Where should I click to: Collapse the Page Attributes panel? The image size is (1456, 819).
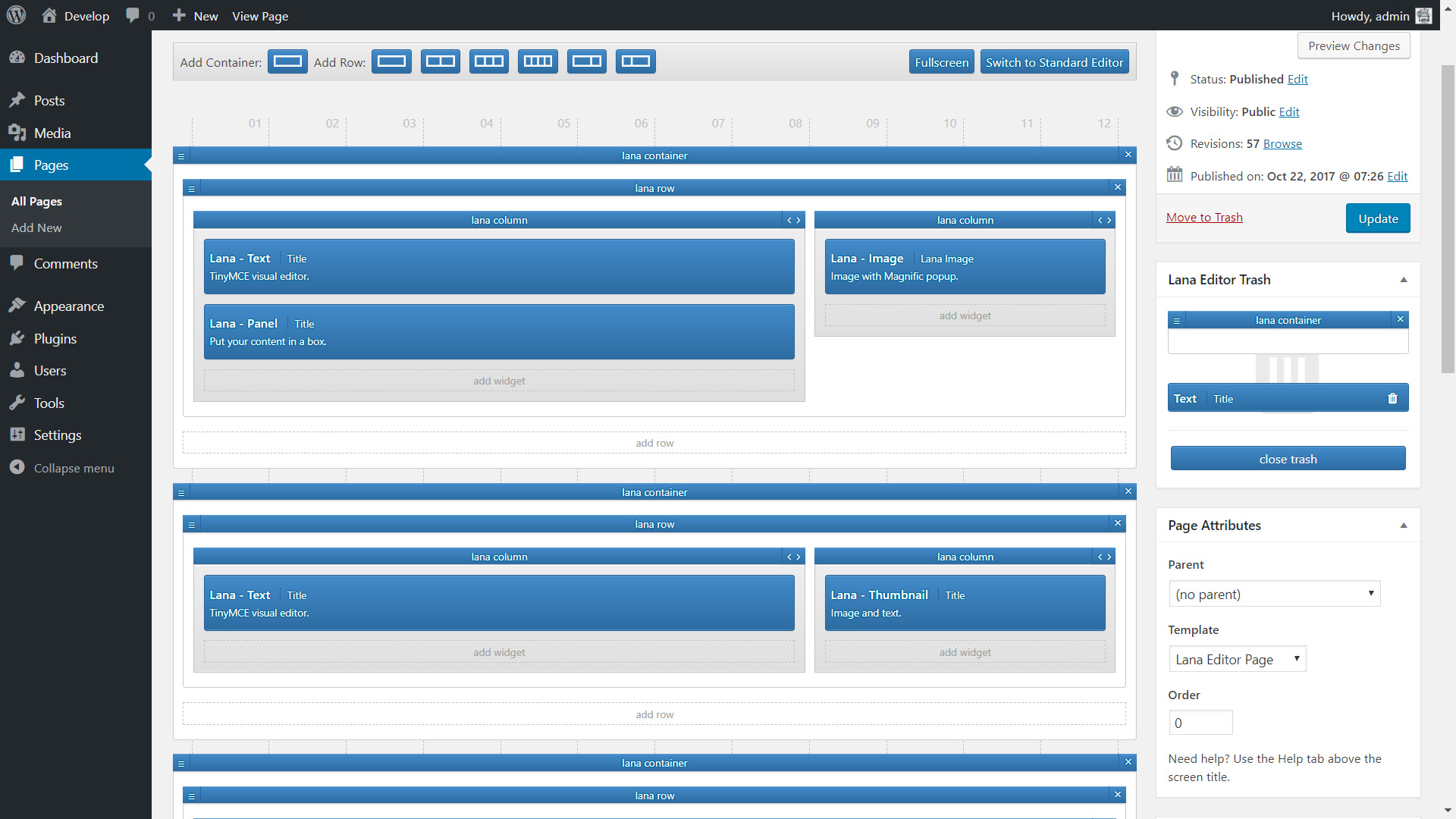(x=1403, y=526)
